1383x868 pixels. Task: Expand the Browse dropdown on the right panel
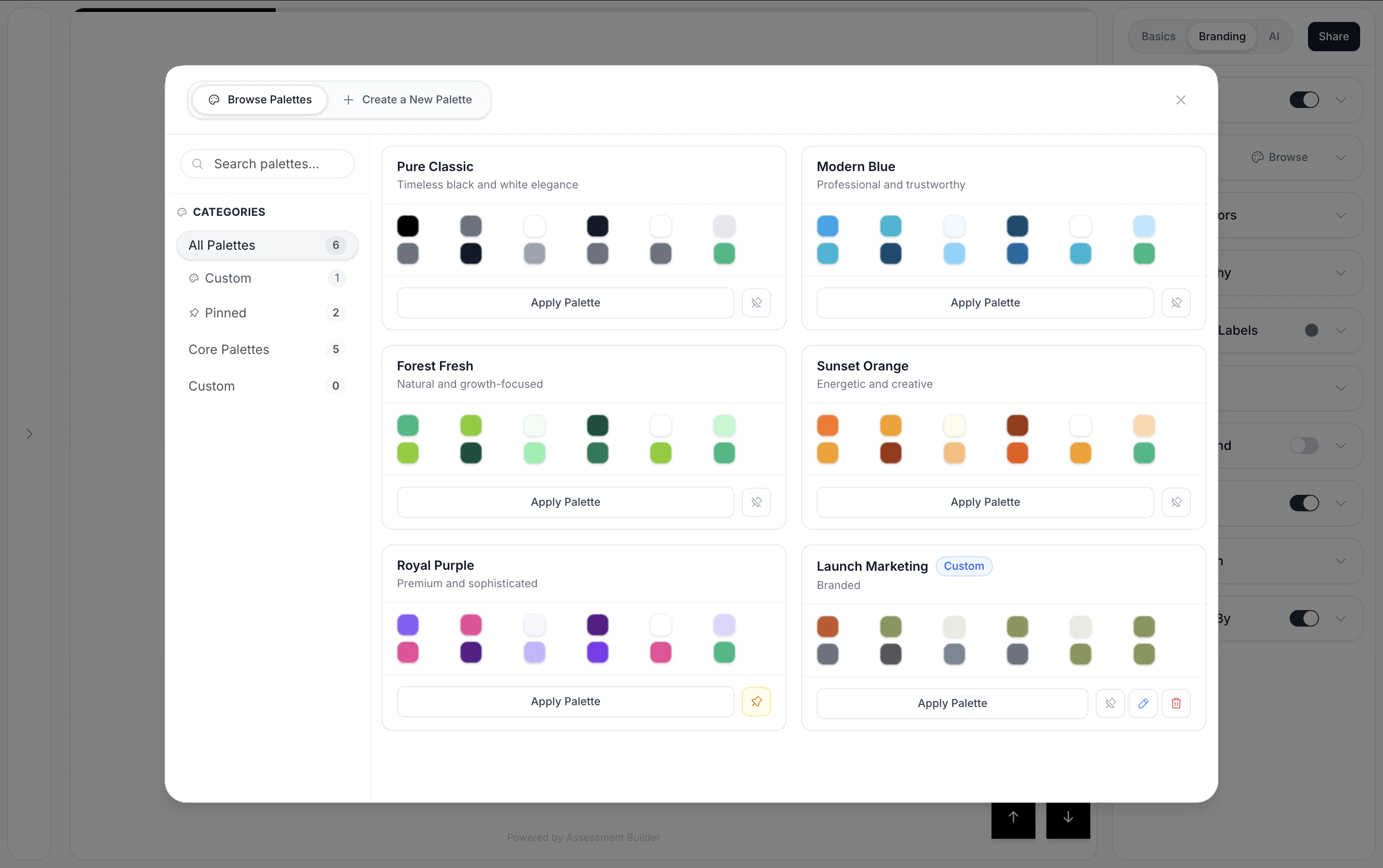pos(1340,157)
